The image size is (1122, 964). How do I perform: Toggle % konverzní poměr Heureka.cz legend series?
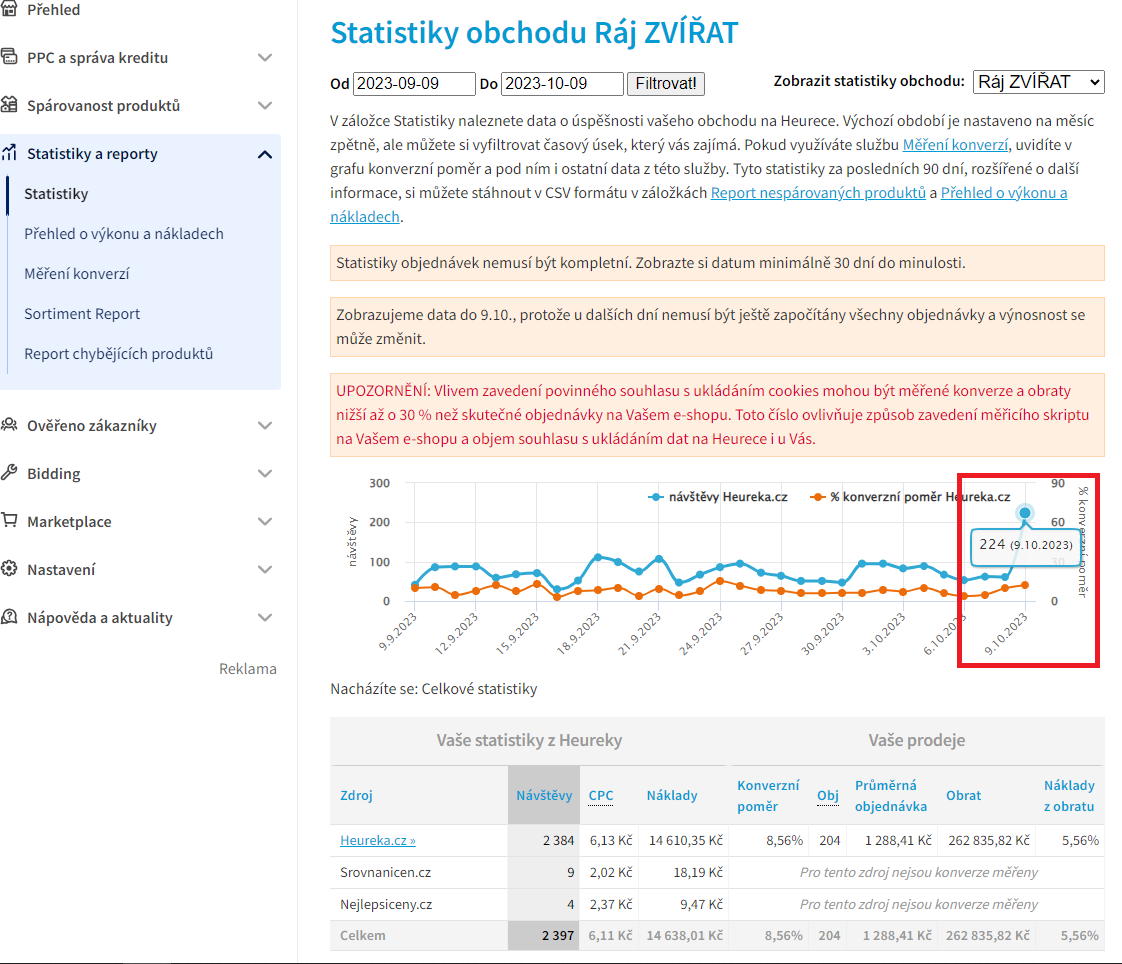coord(910,497)
